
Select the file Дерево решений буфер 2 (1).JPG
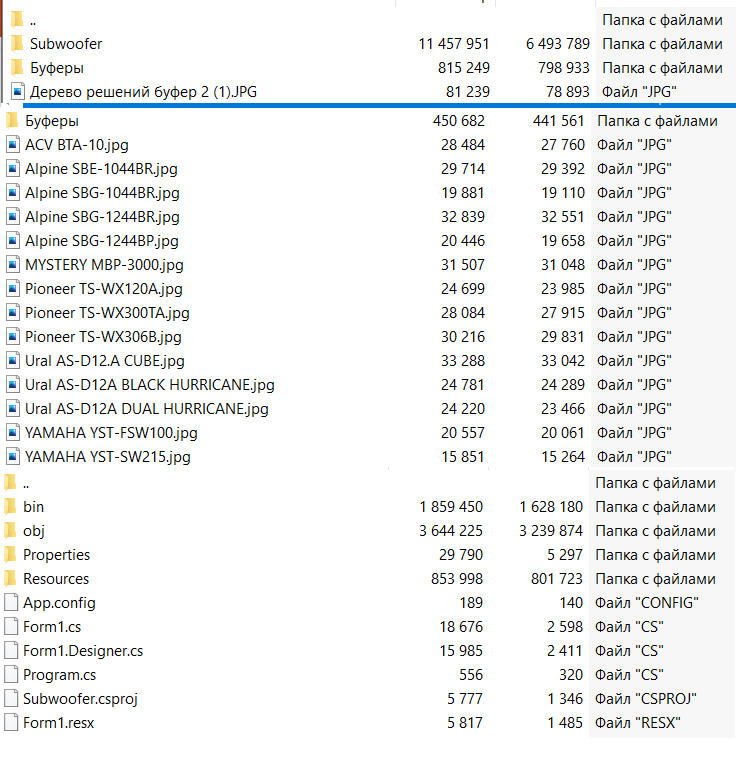pyautogui.click(x=143, y=92)
